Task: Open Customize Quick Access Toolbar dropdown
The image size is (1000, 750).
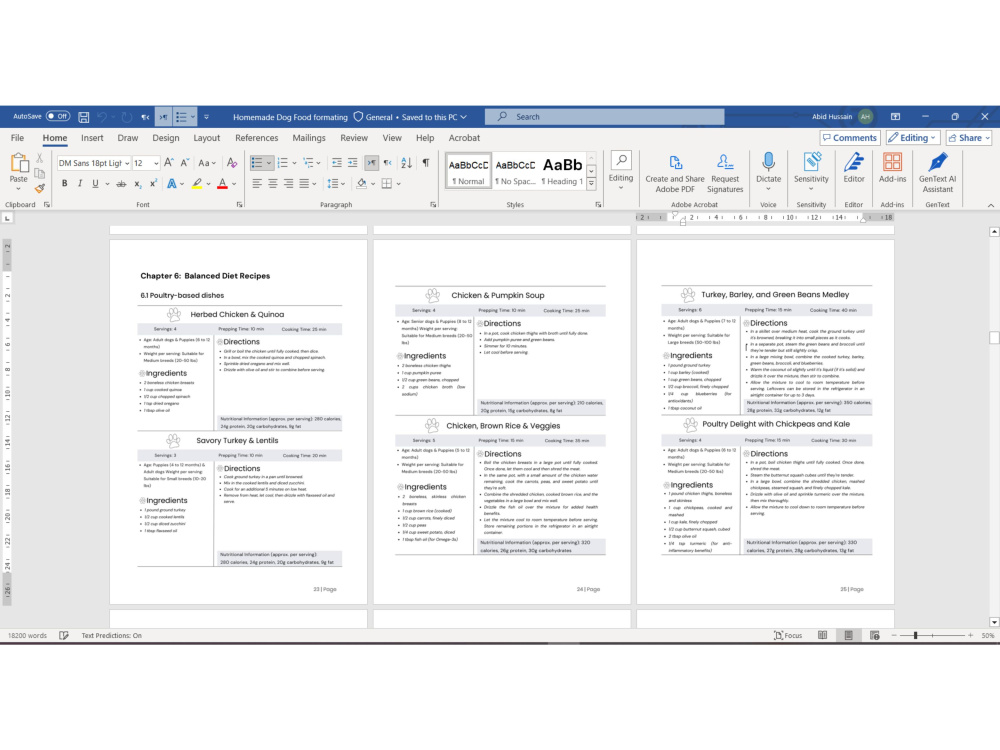Action: coord(206,117)
